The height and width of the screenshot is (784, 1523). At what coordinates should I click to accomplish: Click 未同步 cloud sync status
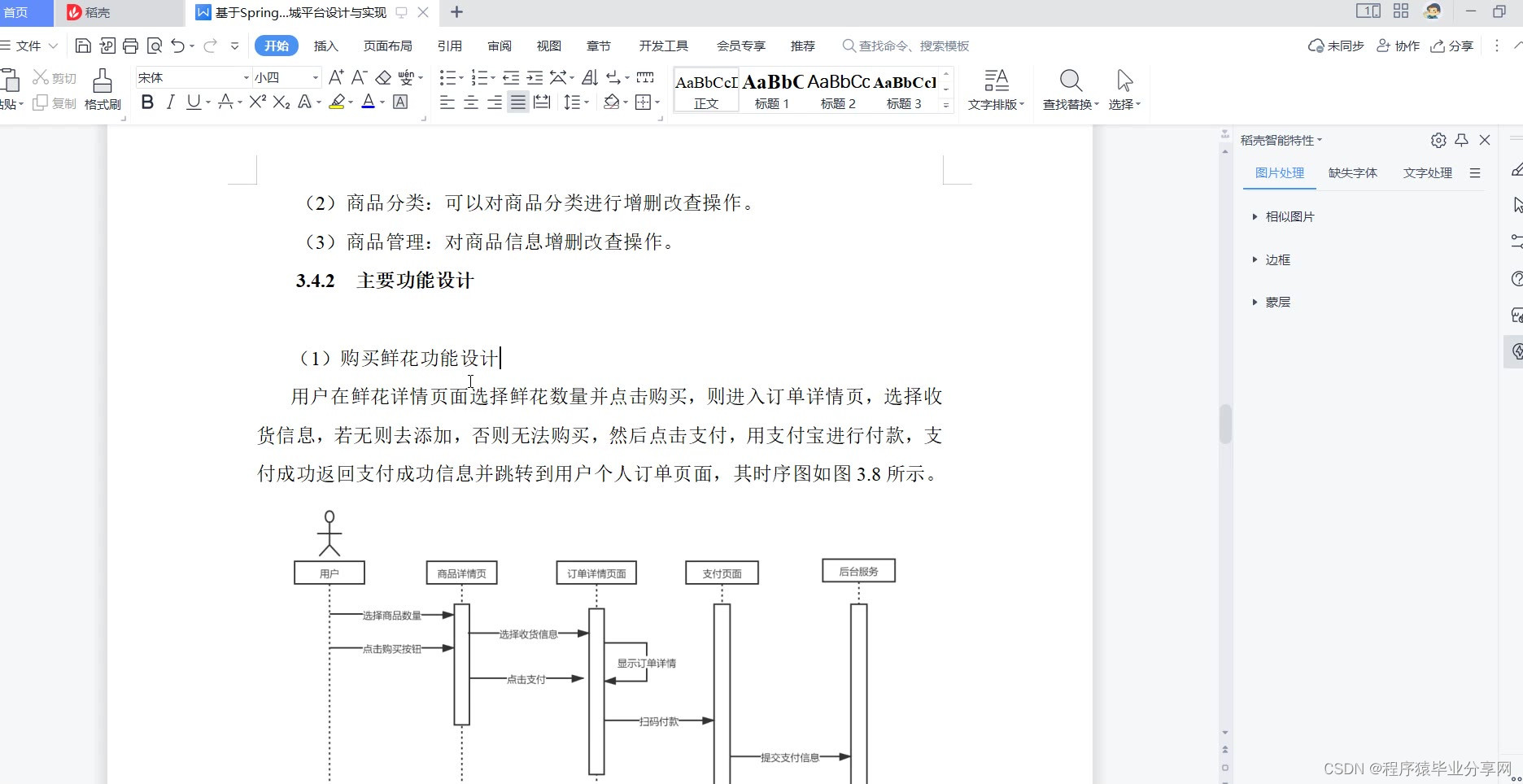tap(1336, 46)
